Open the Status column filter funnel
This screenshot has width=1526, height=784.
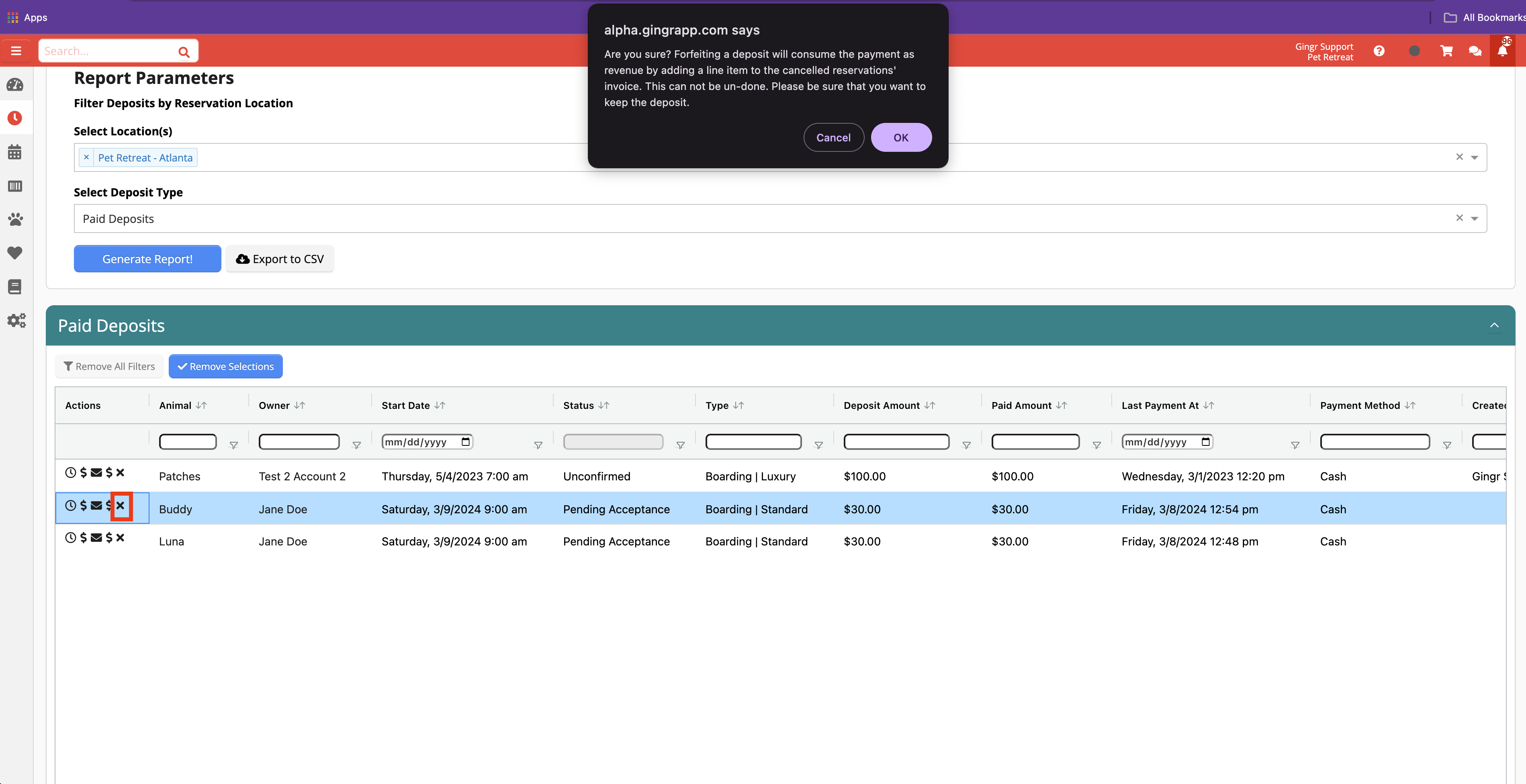click(680, 446)
